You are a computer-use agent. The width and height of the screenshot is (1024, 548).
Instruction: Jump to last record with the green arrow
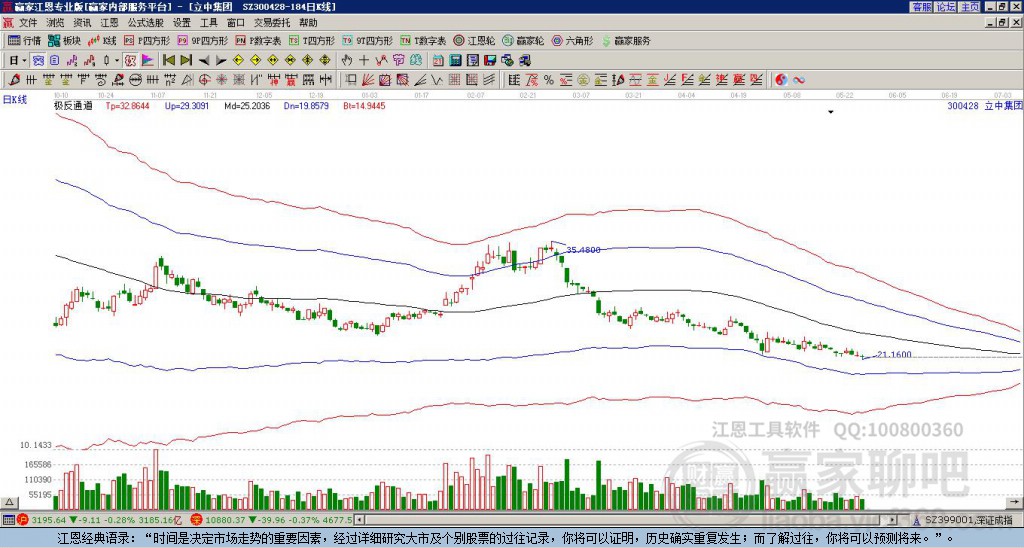(x=186, y=61)
